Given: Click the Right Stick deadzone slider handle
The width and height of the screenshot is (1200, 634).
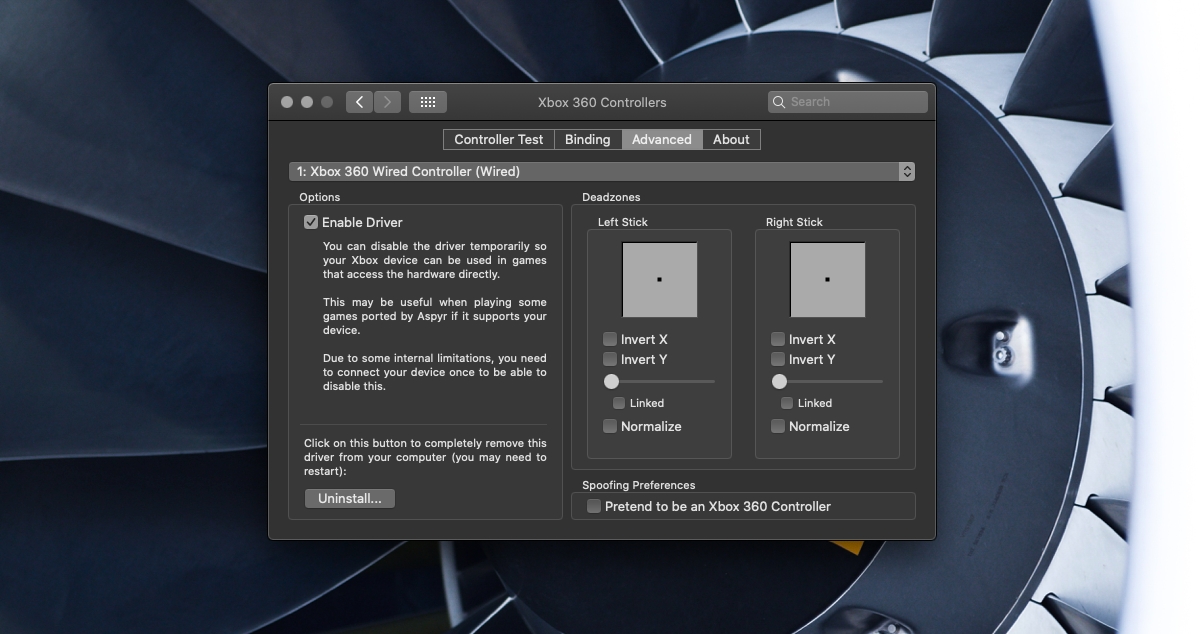Looking at the screenshot, I should [779, 381].
